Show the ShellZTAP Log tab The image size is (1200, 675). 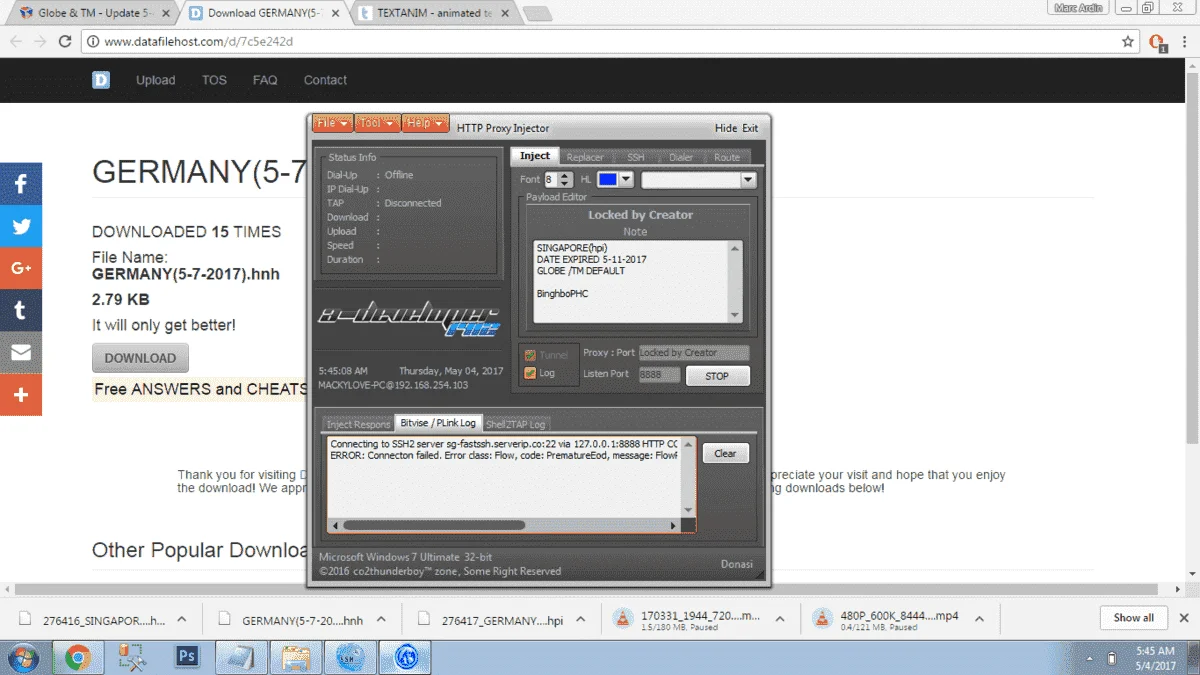516,424
